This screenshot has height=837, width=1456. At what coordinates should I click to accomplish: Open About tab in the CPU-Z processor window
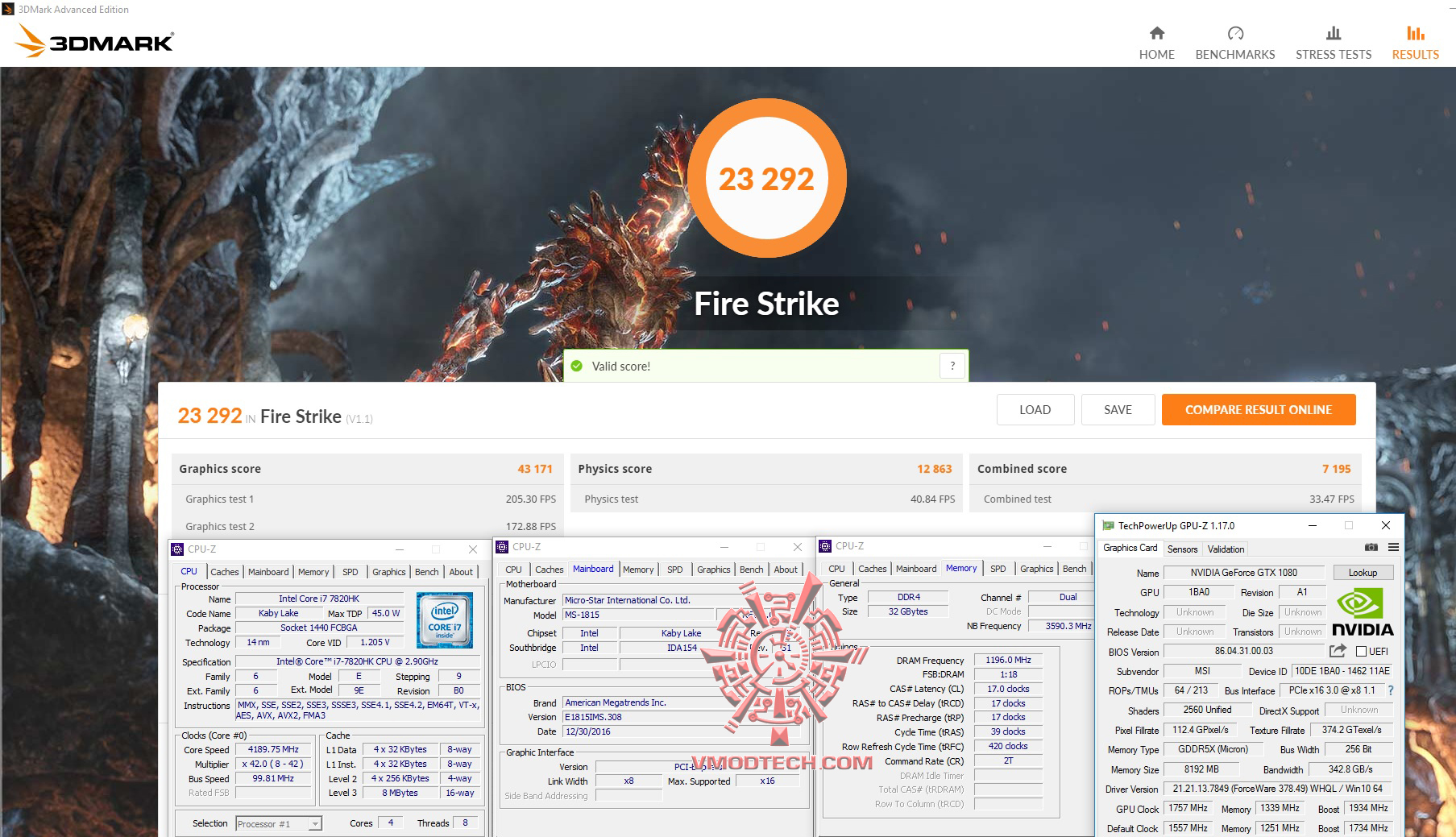(461, 572)
